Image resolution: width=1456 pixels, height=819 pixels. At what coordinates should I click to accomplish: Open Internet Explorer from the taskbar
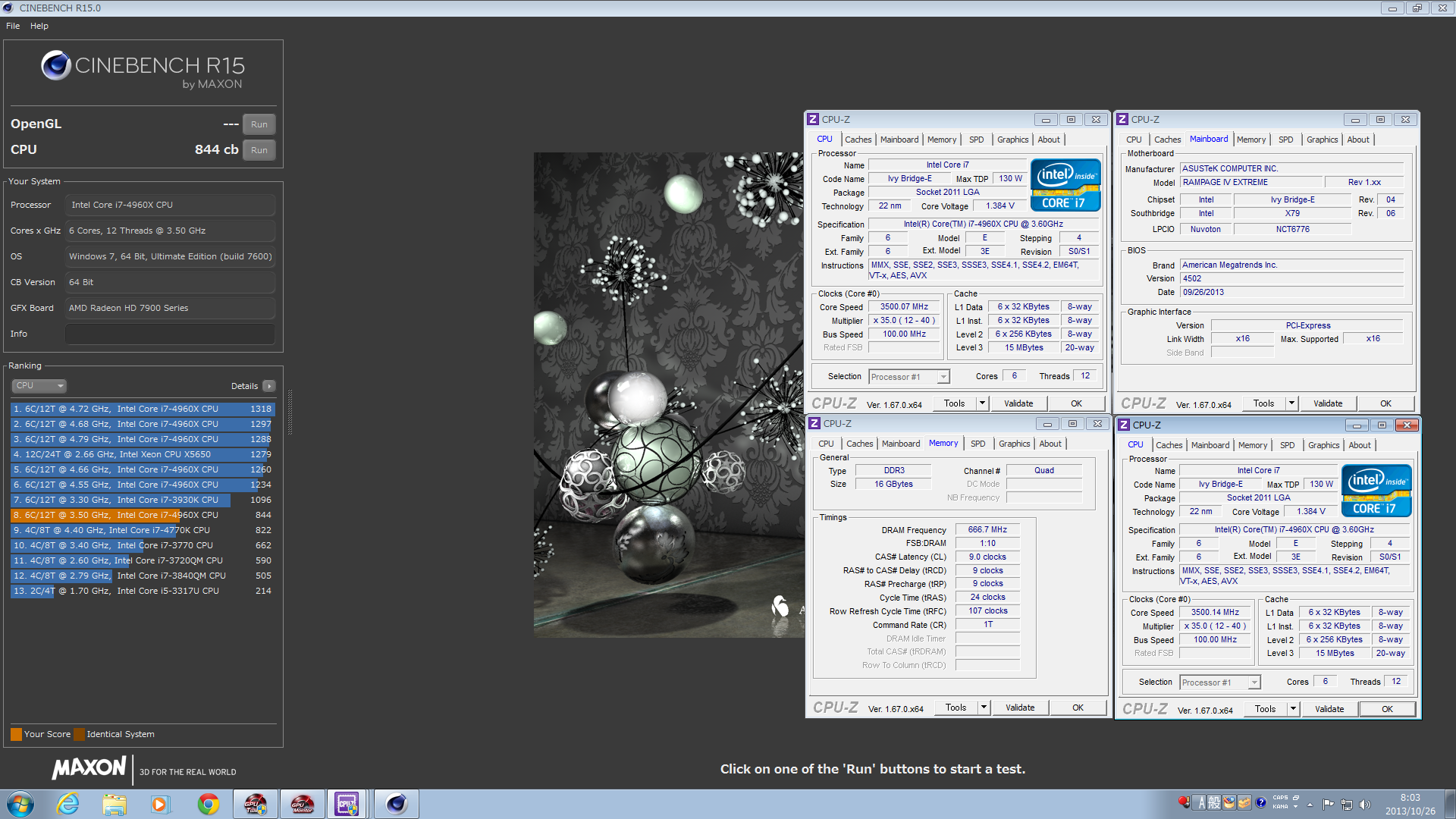pyautogui.click(x=67, y=804)
